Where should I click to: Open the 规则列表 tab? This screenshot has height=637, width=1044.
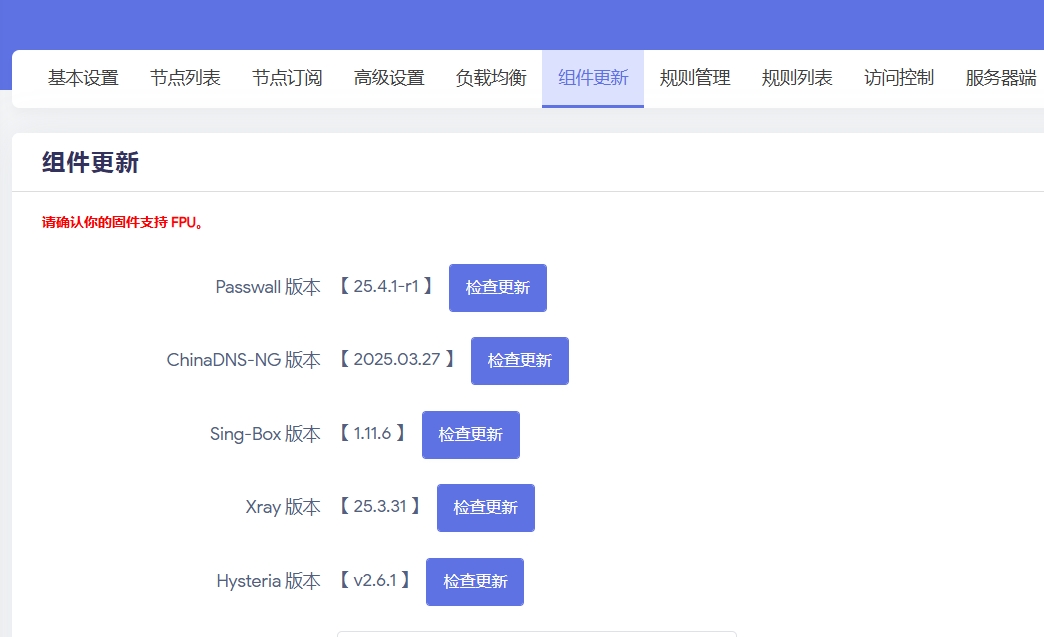pos(797,78)
